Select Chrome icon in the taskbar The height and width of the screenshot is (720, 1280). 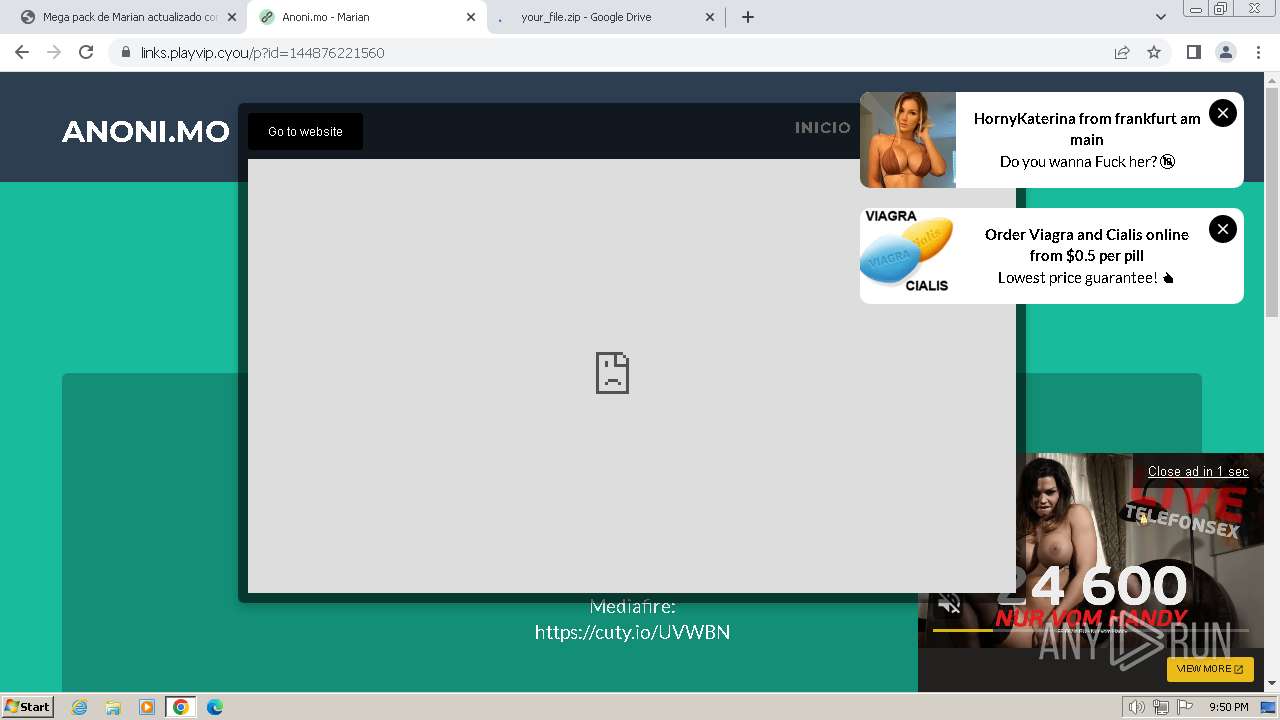tap(181, 707)
